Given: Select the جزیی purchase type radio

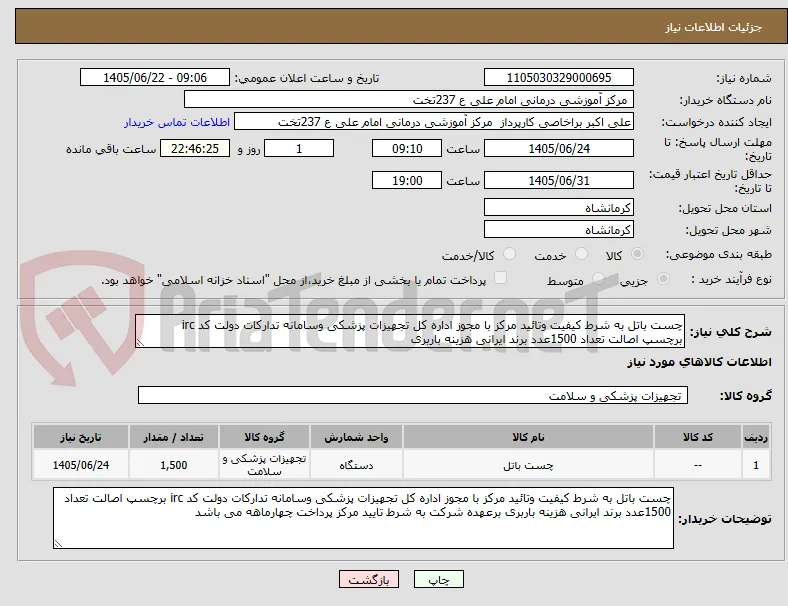Looking at the screenshot, I should [x=663, y=278].
